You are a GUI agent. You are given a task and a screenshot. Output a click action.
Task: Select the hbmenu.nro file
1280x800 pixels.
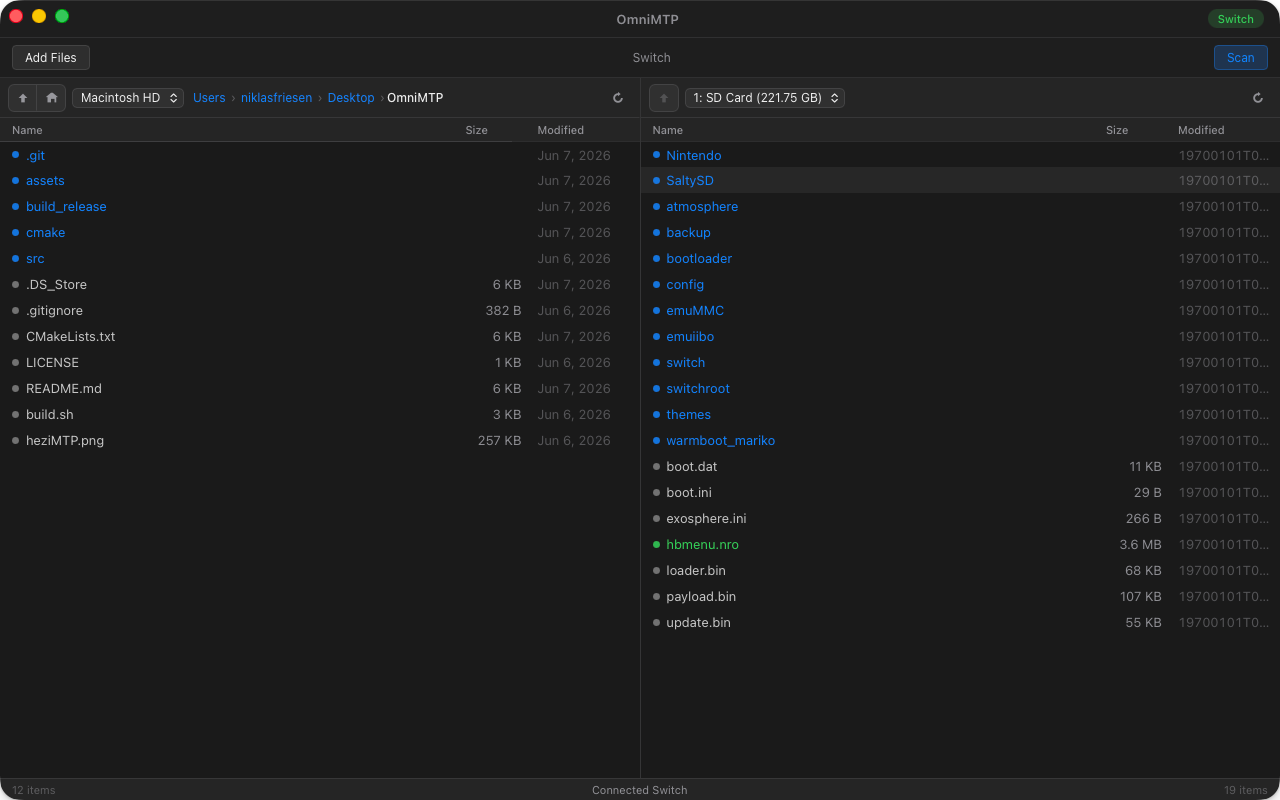[960, 545]
